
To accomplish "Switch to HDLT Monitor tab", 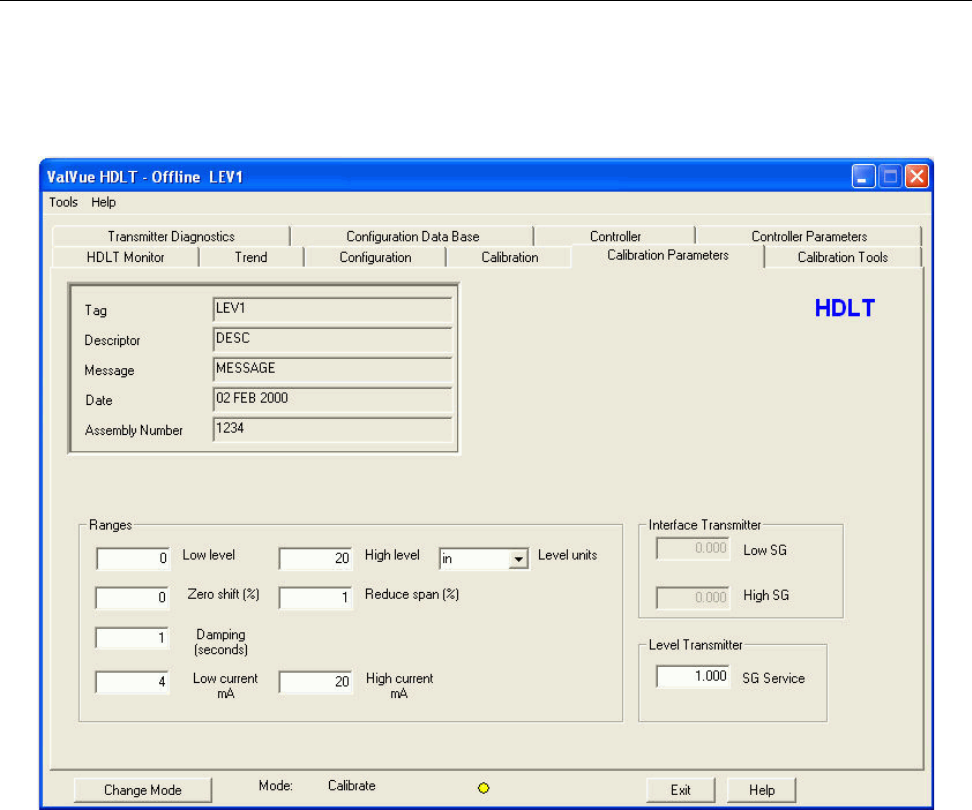I will pos(125,257).
